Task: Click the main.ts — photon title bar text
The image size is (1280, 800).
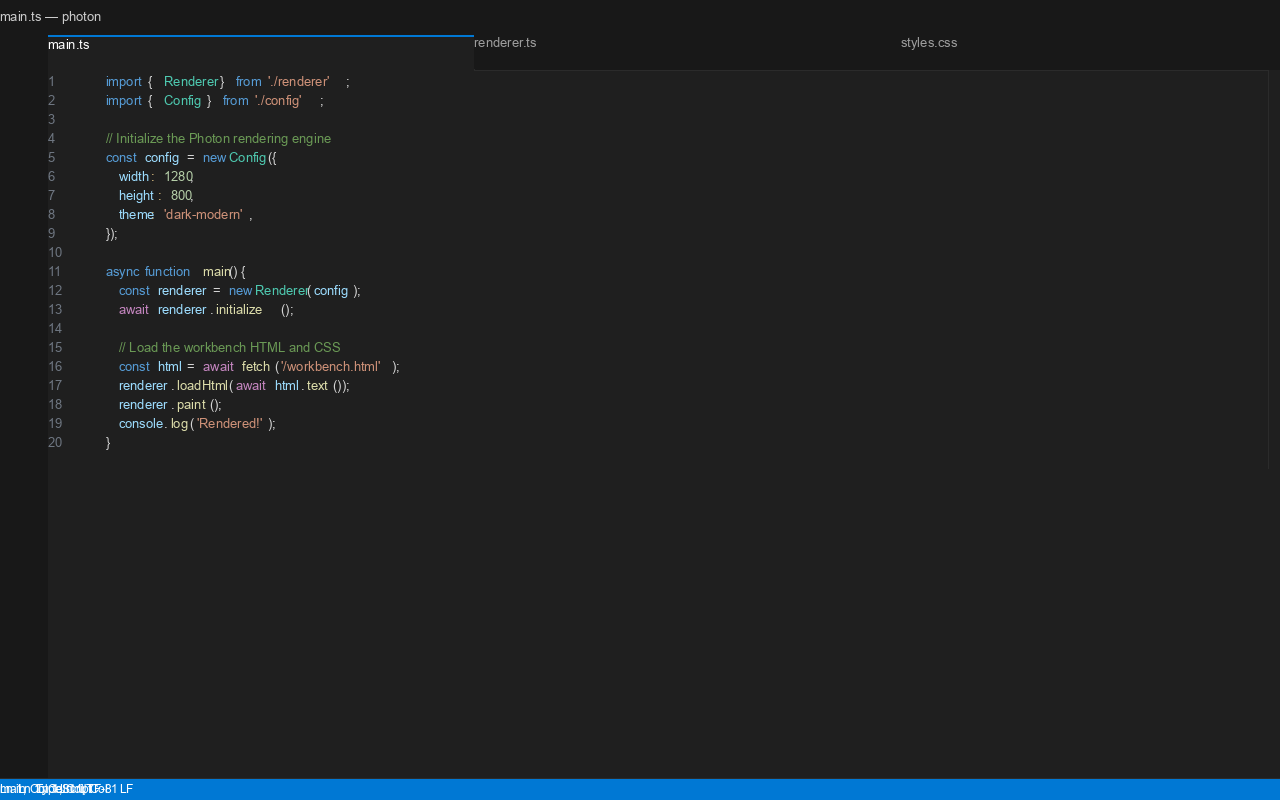Action: click(50, 16)
